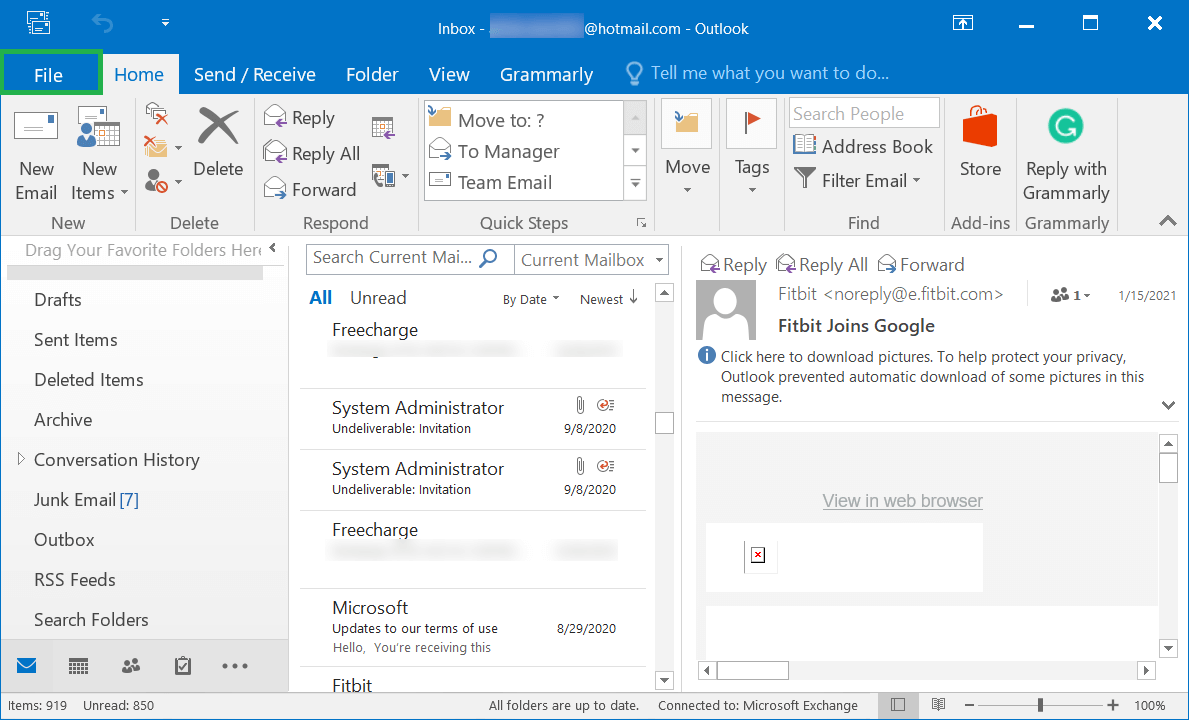Open Tasks from the navigation bar
Screen dimensions: 1189x720
pos(182,665)
